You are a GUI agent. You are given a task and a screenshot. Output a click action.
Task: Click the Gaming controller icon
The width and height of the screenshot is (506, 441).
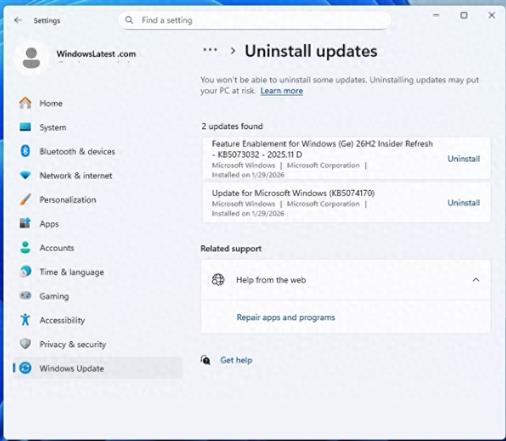(x=25, y=295)
